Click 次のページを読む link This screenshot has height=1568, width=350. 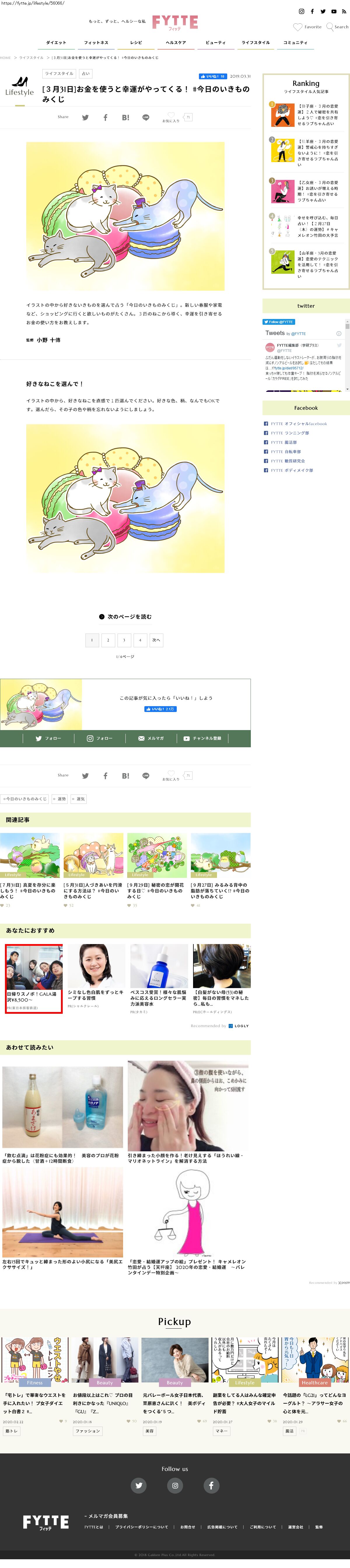[125, 617]
